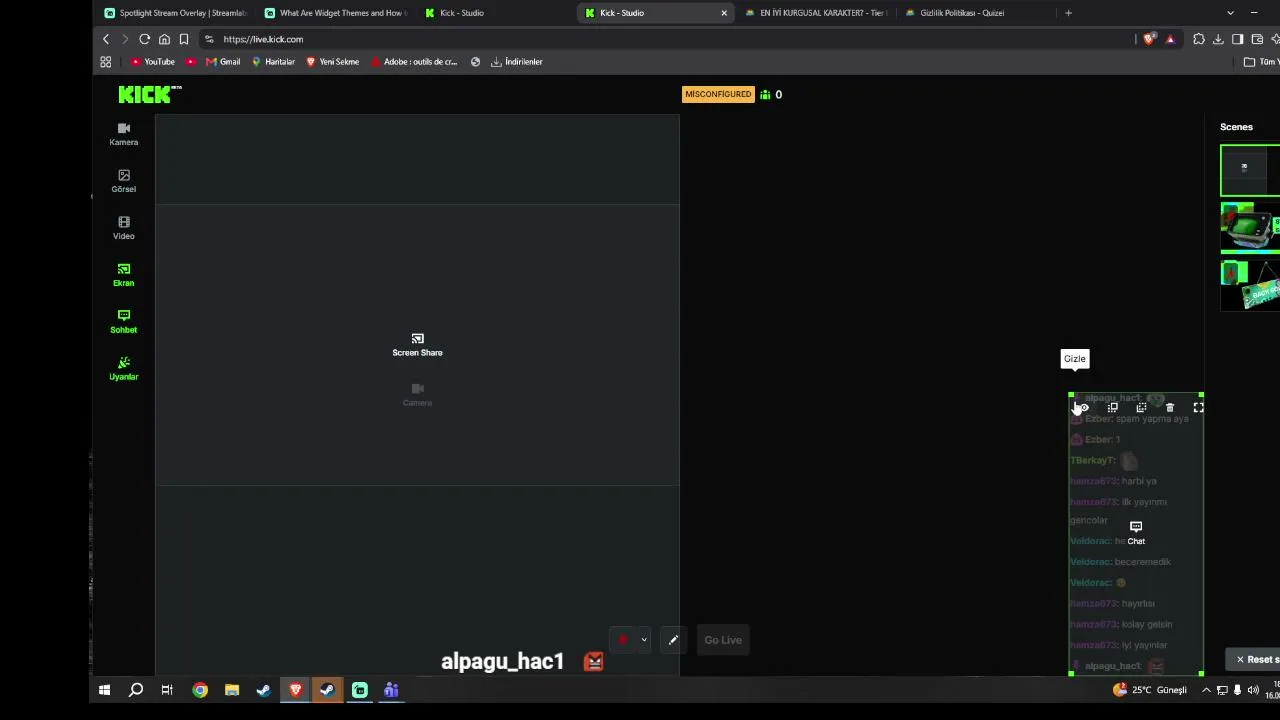
Task: Open the Gmail bookmark
Action: (223, 62)
